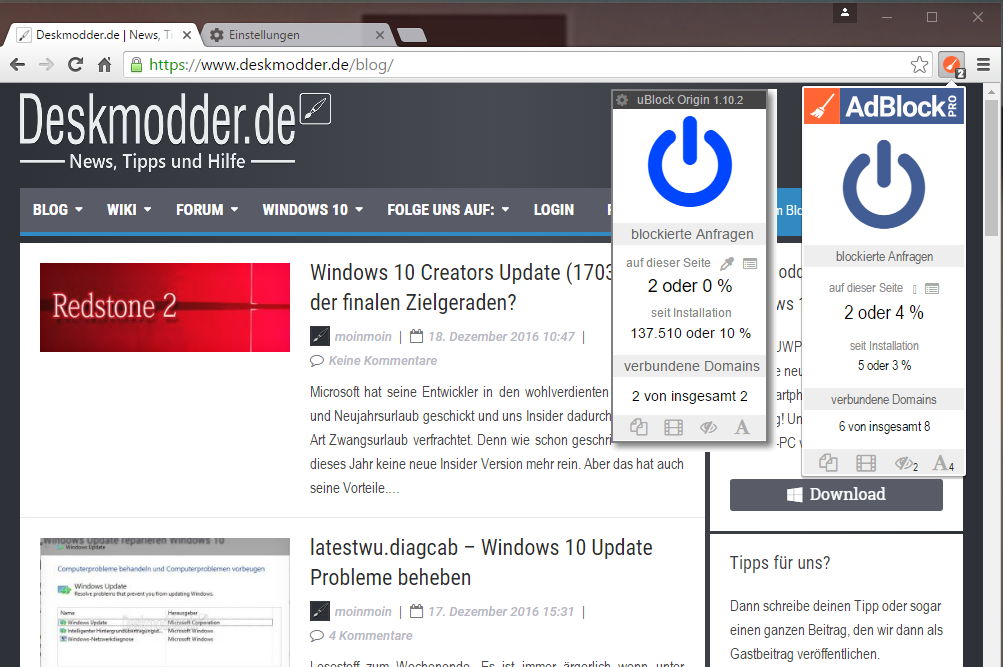Click the page vertical scrollbar thumb
The height and width of the screenshot is (667, 1003).
[991, 168]
